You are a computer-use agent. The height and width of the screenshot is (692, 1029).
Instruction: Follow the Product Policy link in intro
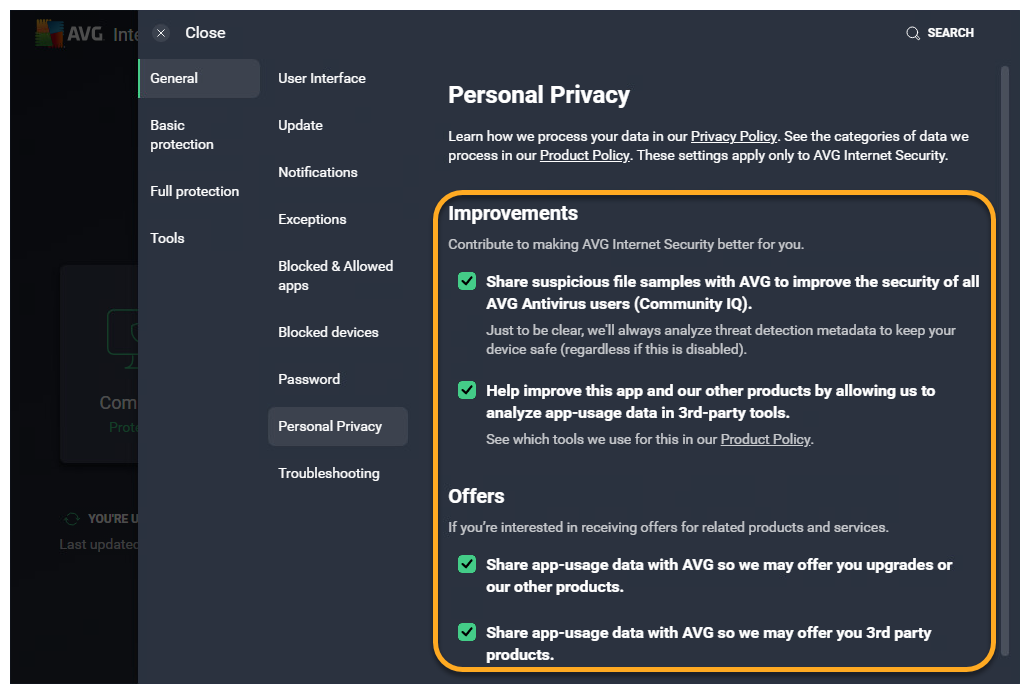(585, 155)
